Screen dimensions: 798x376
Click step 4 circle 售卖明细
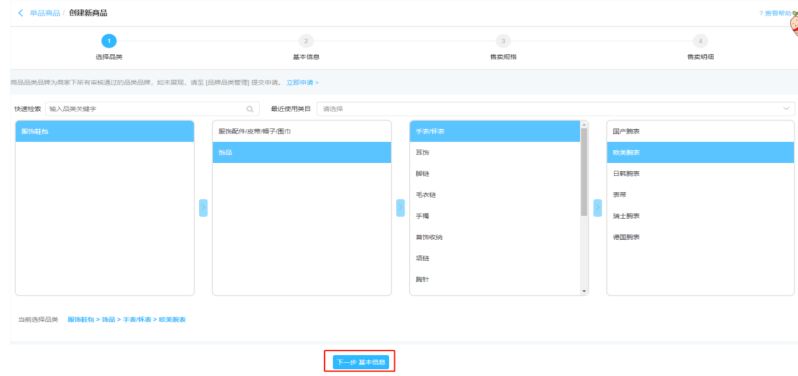coord(700,41)
